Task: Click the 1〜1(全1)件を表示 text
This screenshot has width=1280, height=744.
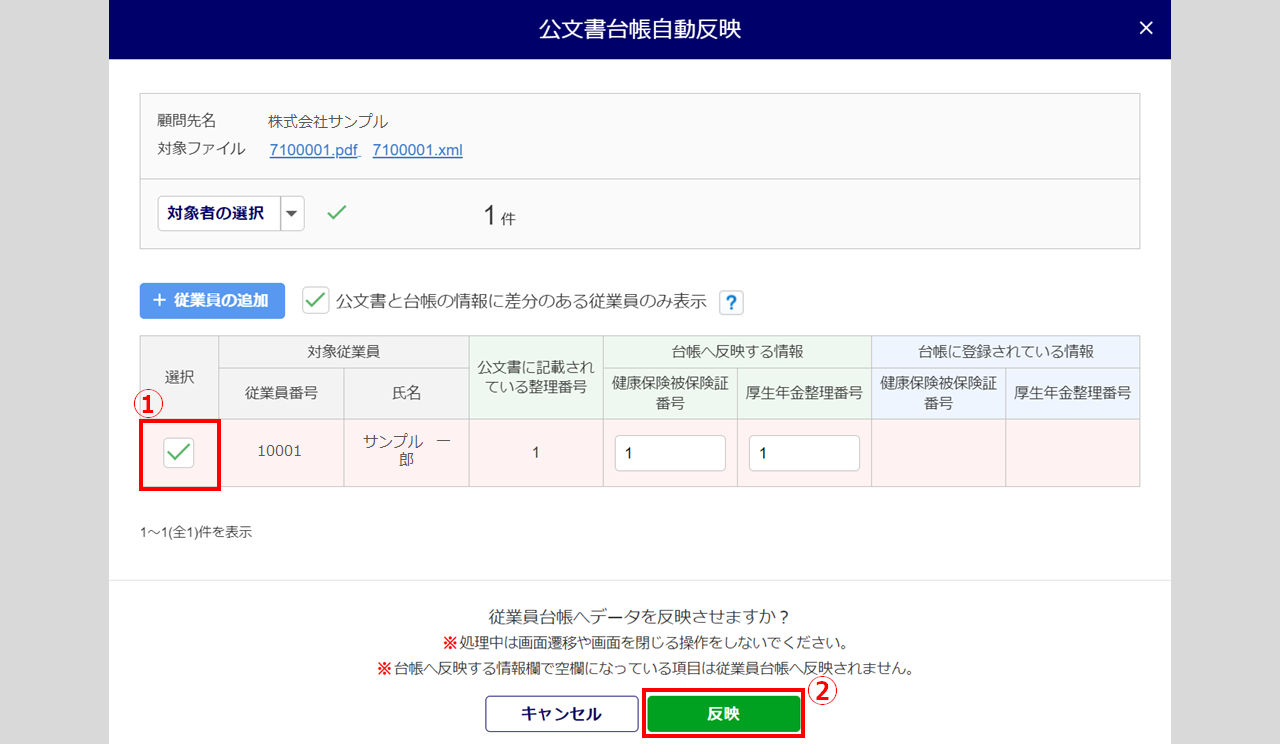Action: pos(196,532)
